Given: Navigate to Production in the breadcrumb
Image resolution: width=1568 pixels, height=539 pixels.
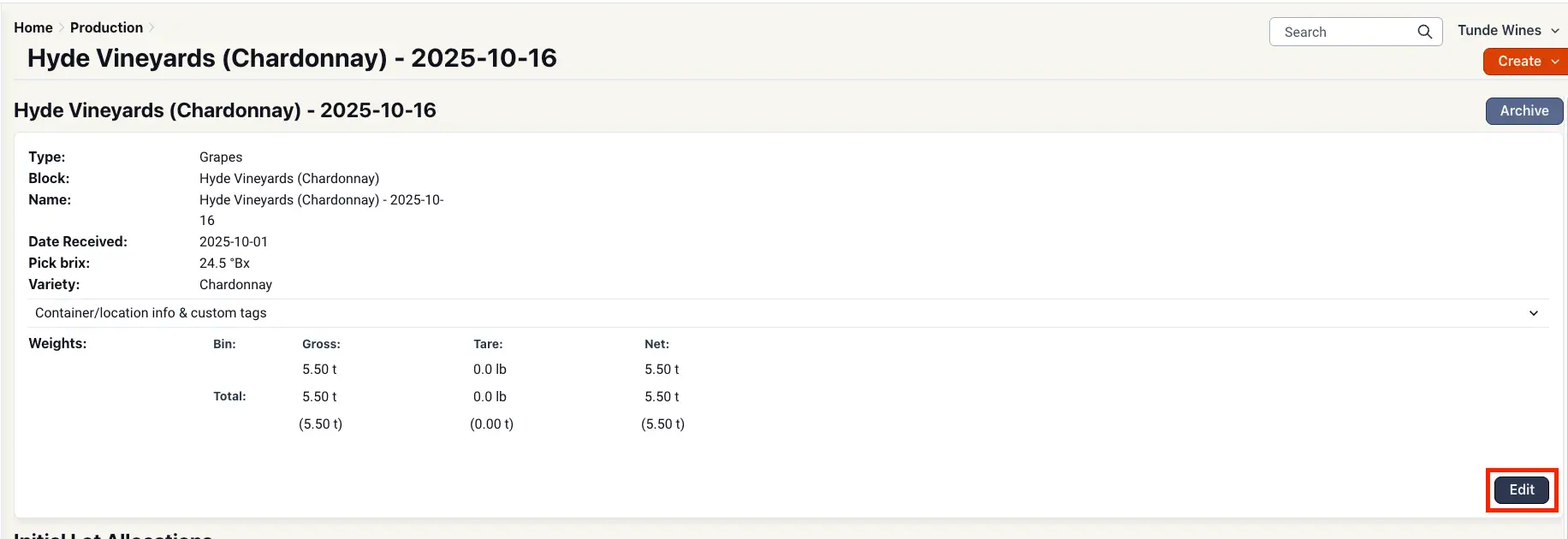Looking at the screenshot, I should tap(106, 27).
